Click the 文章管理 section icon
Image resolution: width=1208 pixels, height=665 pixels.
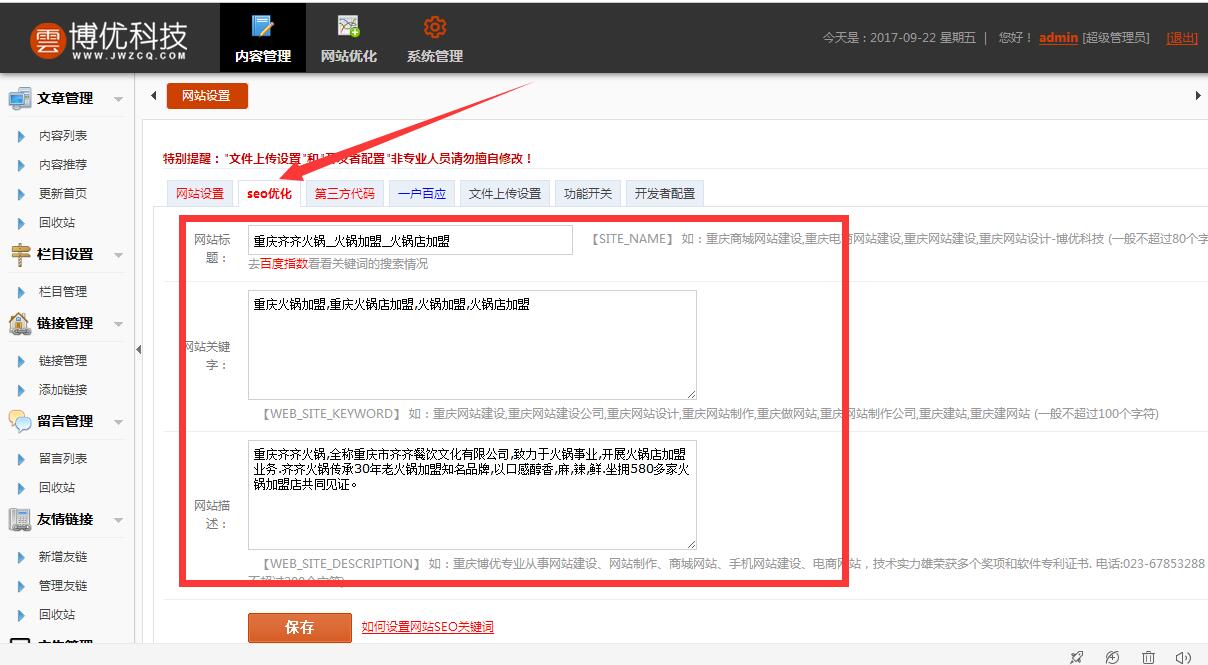coord(19,98)
